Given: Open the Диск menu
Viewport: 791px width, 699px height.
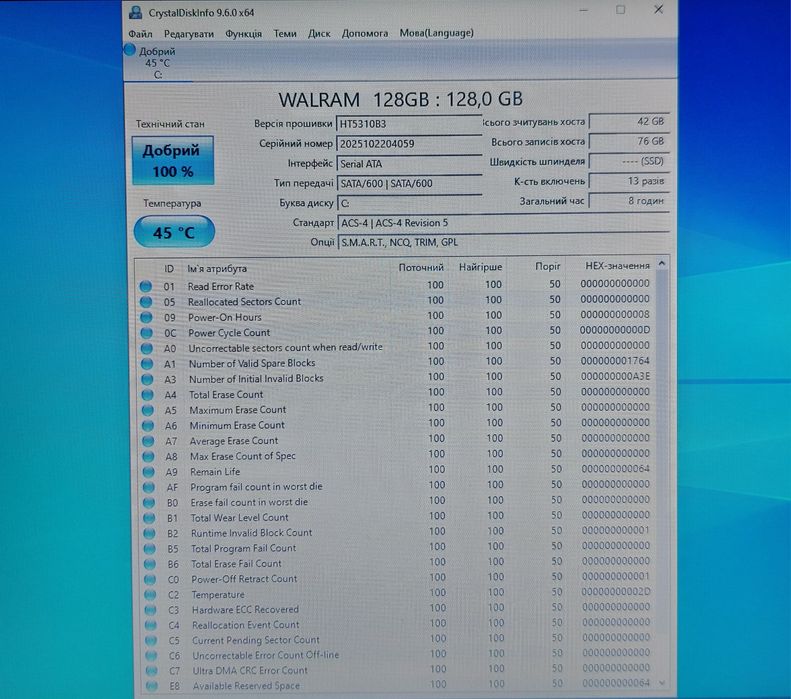Looking at the screenshot, I should coord(319,34).
